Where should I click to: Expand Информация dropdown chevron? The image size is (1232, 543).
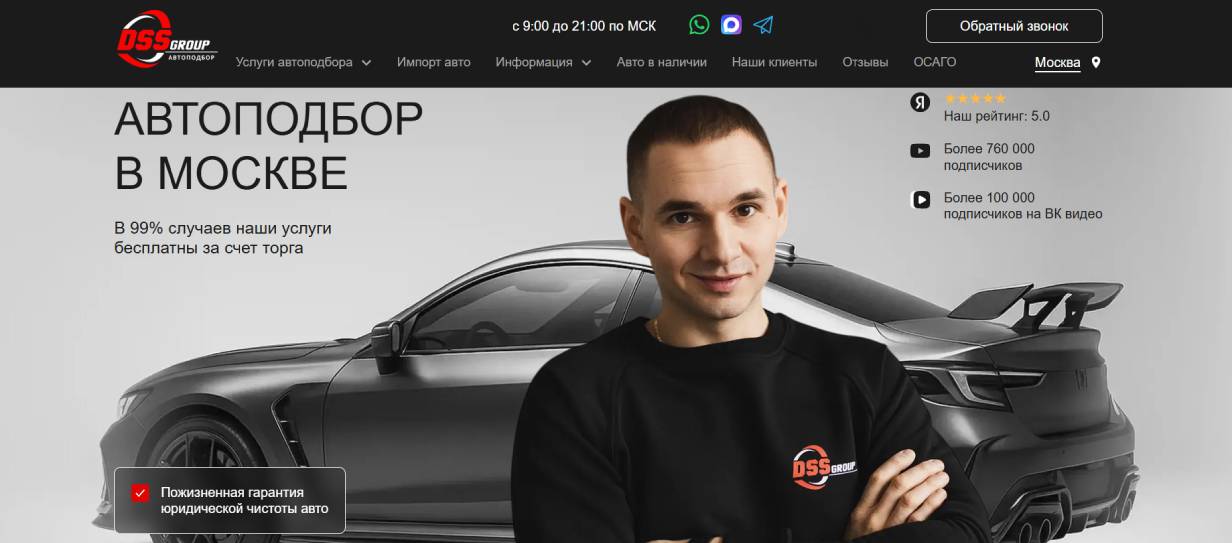pyautogui.click(x=586, y=63)
